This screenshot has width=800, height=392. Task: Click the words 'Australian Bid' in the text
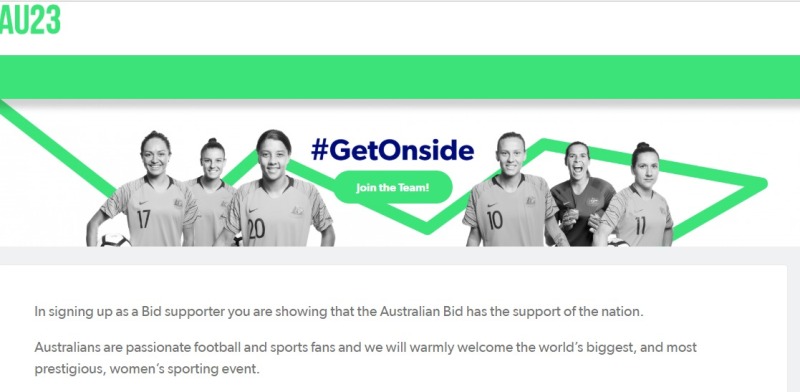point(421,311)
